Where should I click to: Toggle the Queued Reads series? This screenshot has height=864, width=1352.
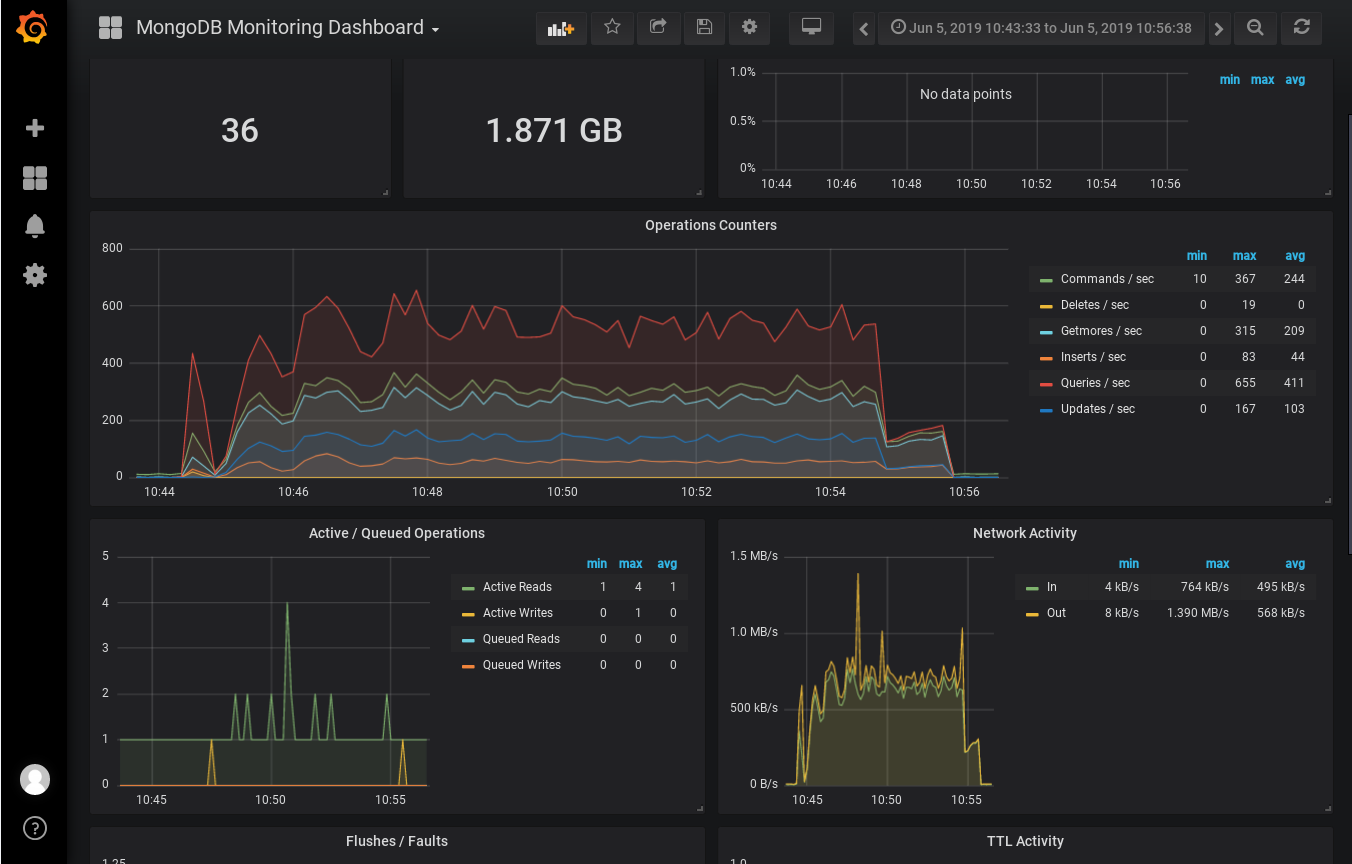521,639
